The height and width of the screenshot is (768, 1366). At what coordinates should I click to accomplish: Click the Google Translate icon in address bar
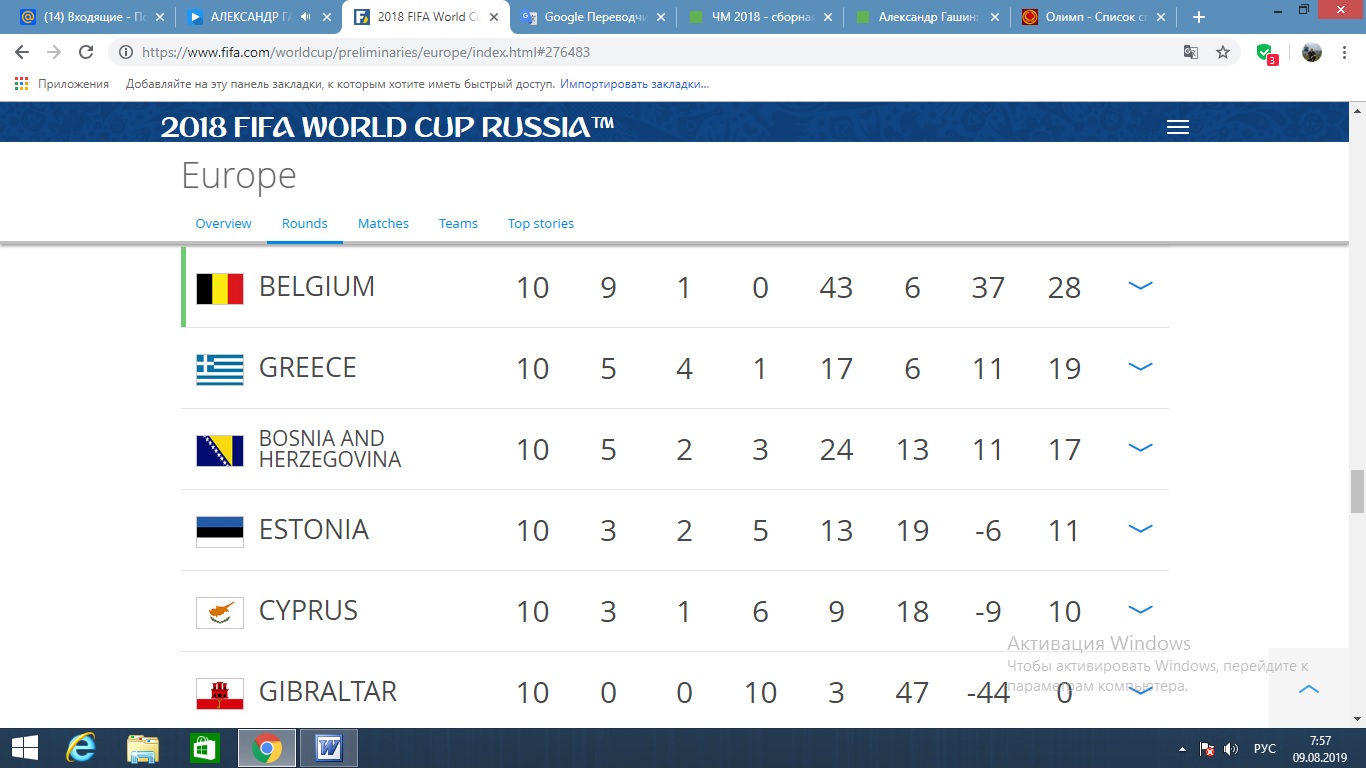1191,53
